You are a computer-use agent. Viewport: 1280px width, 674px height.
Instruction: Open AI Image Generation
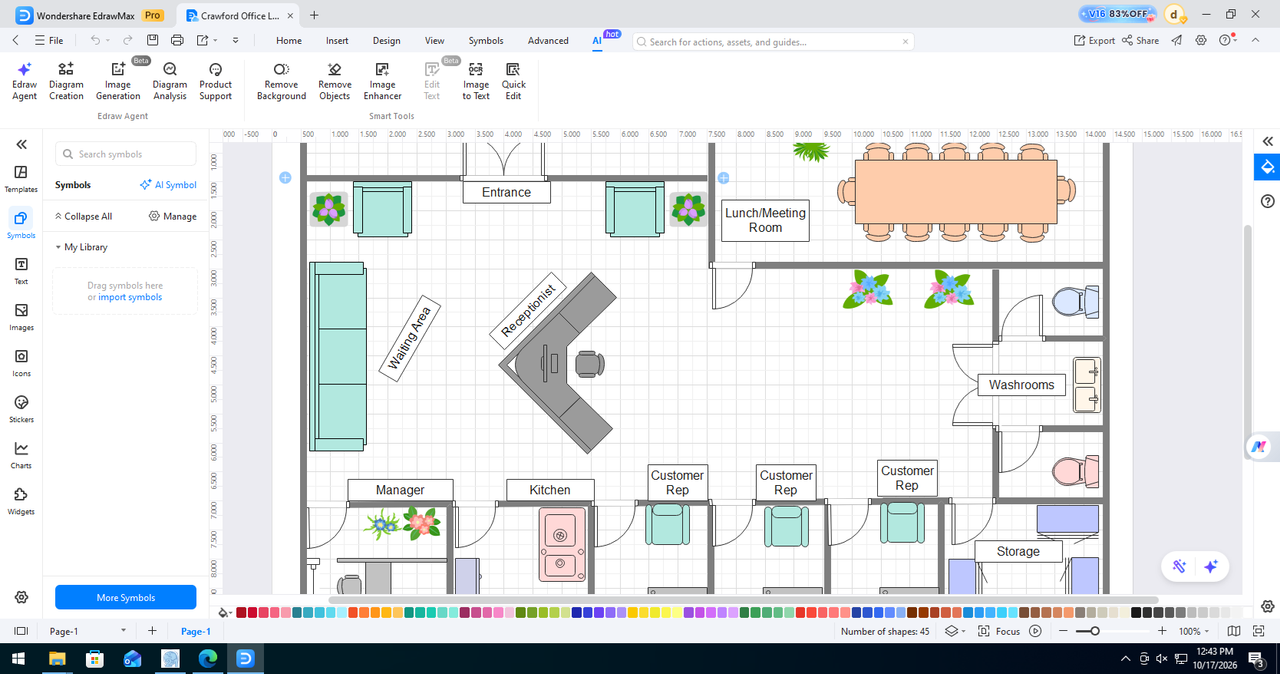[x=118, y=81]
